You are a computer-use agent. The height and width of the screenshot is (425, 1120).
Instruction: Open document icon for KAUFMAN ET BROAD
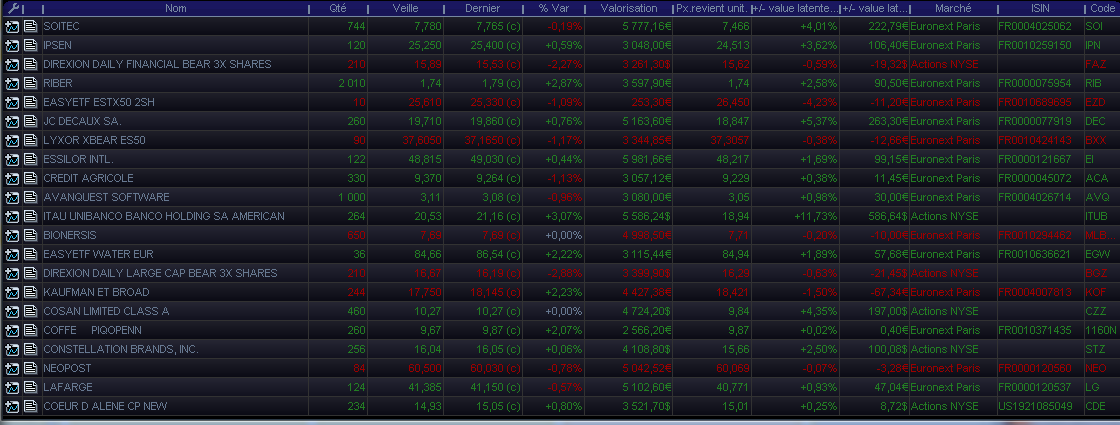click(30, 292)
